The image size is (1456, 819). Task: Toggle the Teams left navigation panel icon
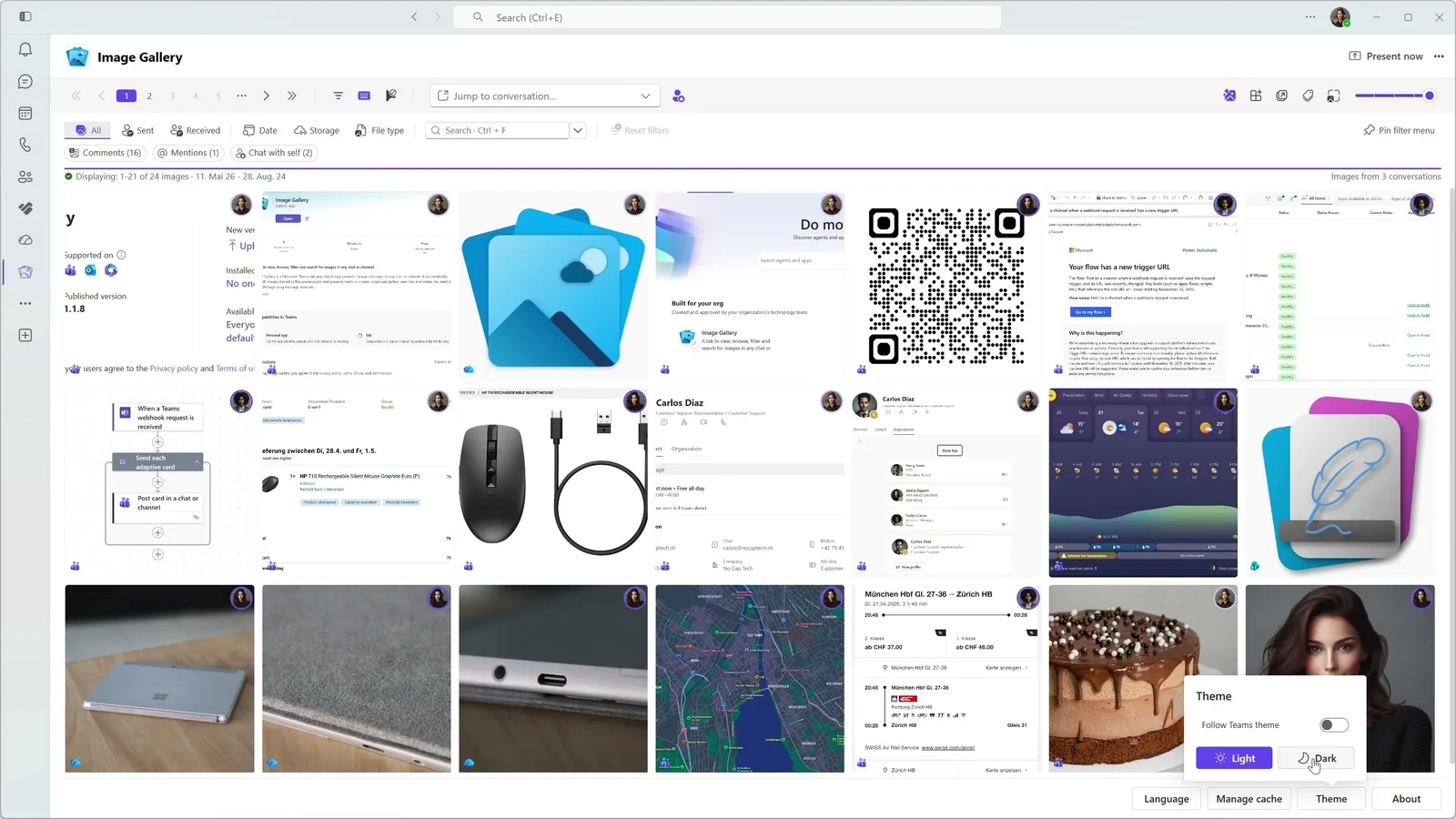point(25,16)
